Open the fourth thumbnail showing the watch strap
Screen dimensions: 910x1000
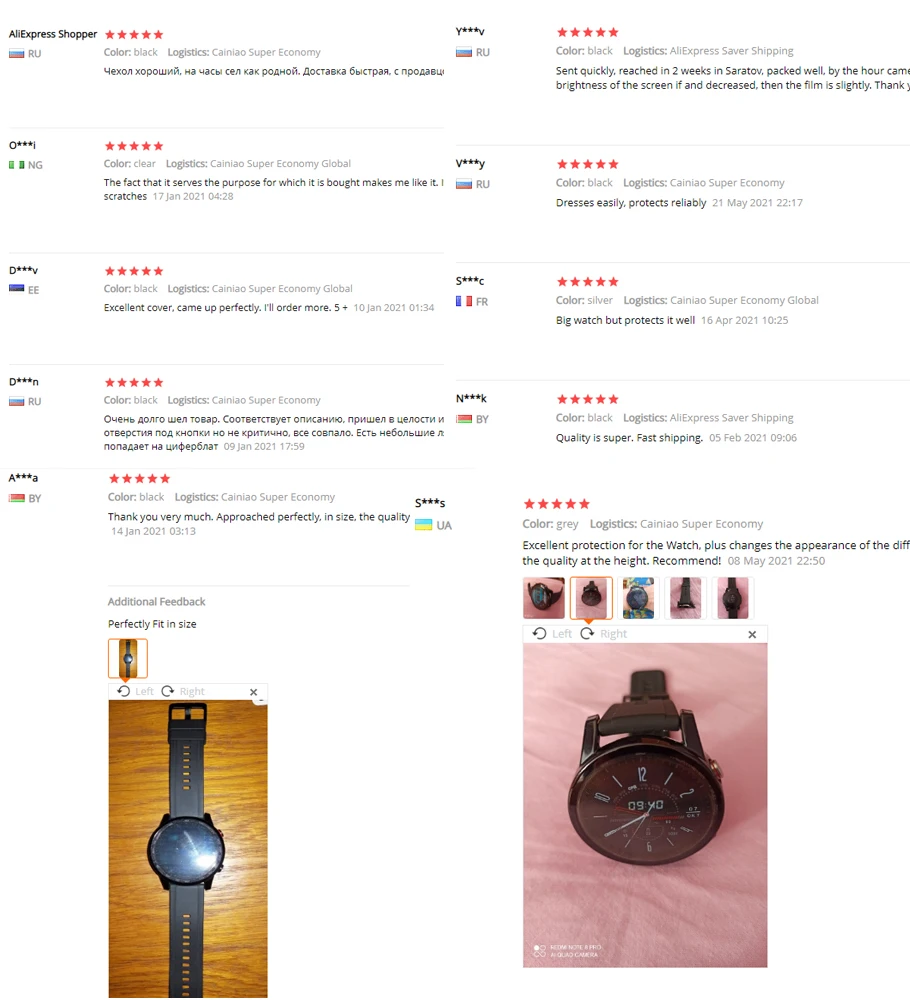[686, 598]
